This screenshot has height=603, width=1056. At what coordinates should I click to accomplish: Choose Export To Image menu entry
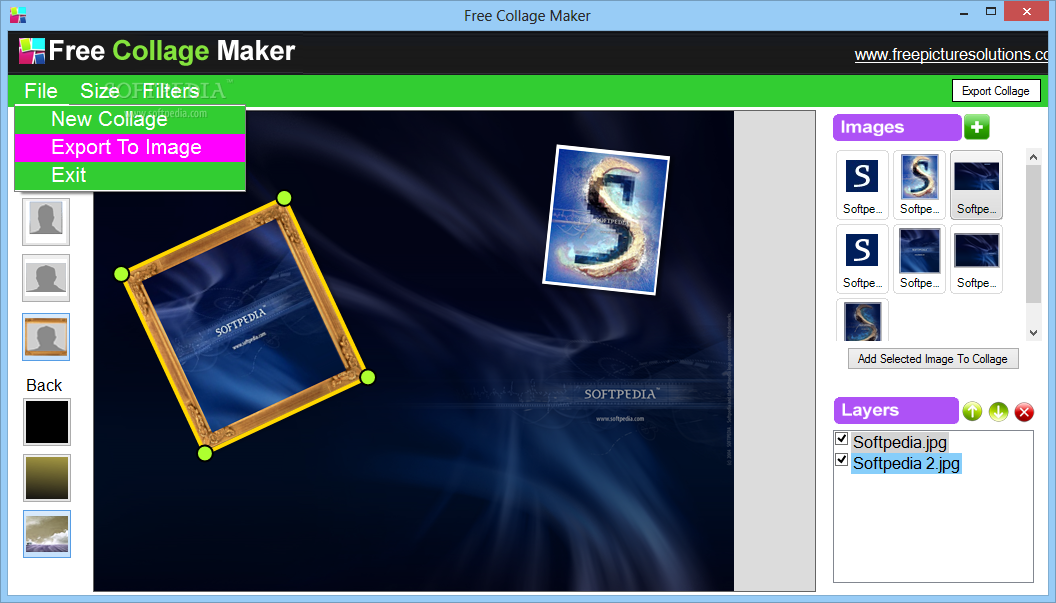pos(130,148)
